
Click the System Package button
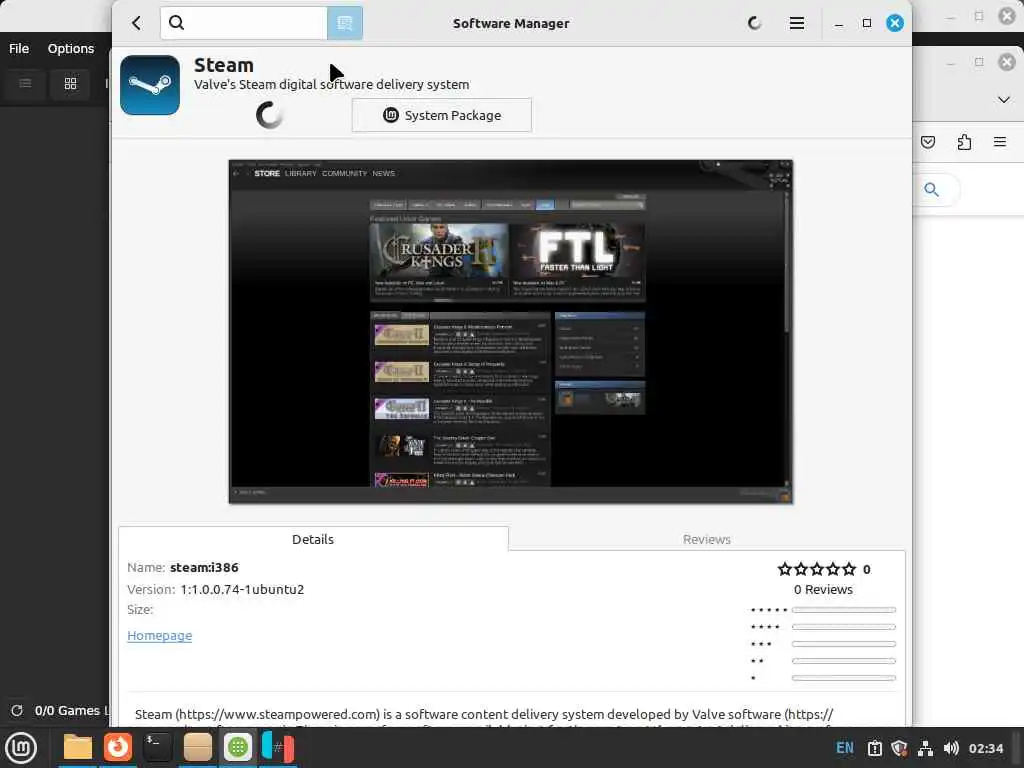[441, 115]
